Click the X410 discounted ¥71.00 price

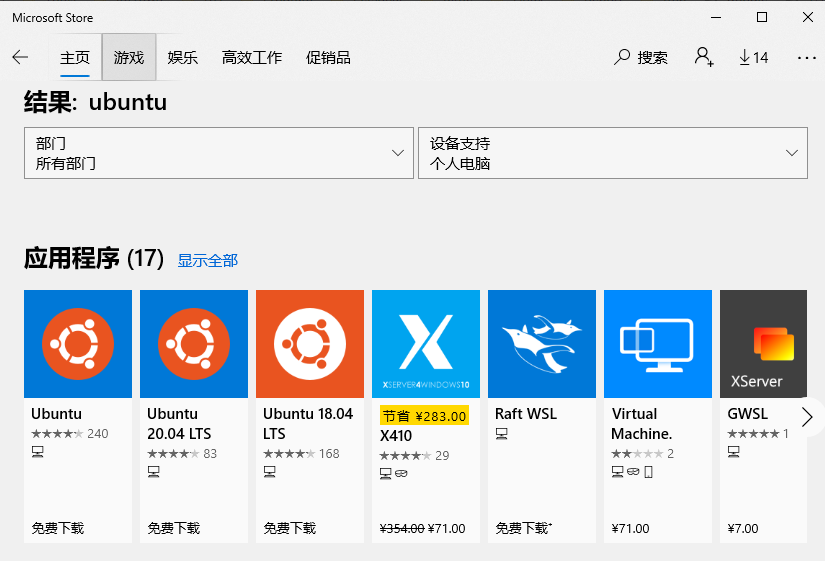(x=447, y=528)
